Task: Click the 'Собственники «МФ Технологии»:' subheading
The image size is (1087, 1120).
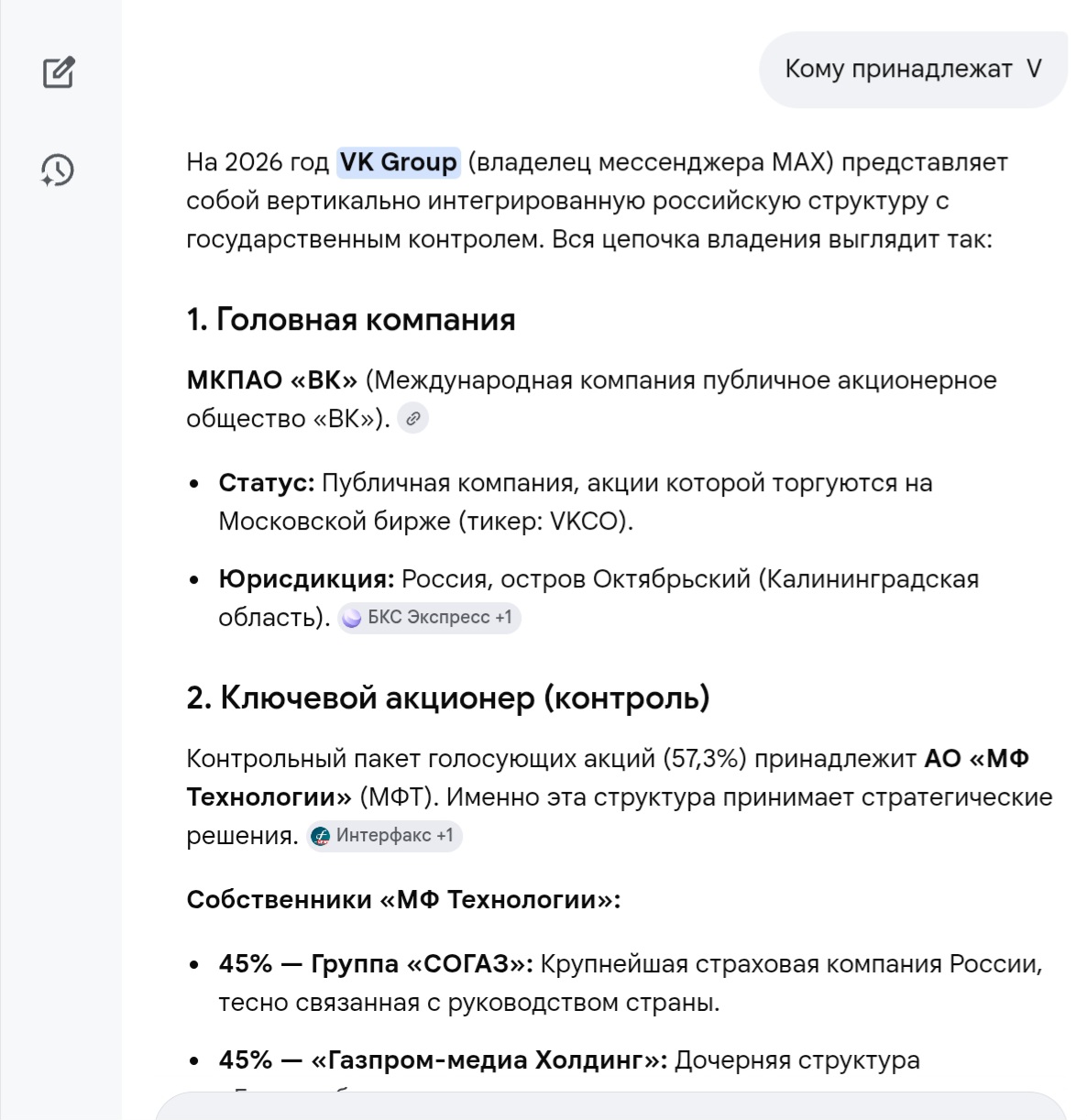Action: pyautogui.click(x=403, y=900)
